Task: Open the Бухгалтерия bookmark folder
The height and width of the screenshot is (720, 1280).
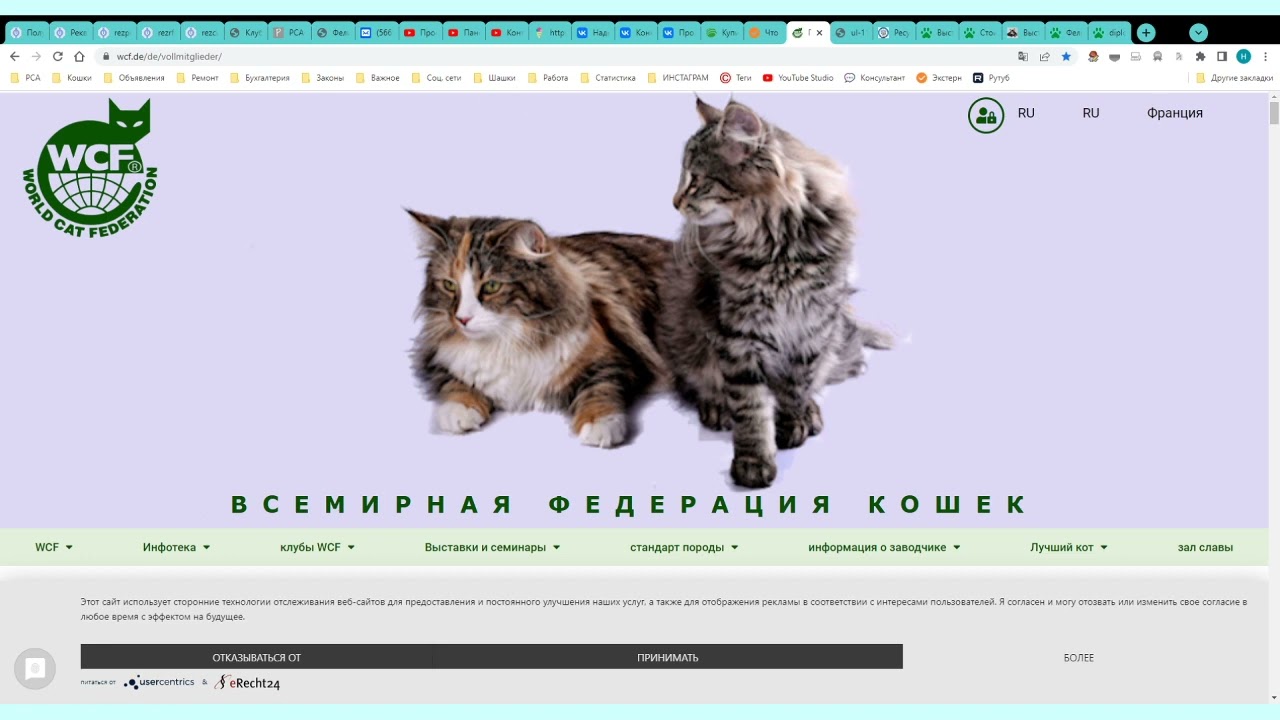Action: click(x=259, y=78)
